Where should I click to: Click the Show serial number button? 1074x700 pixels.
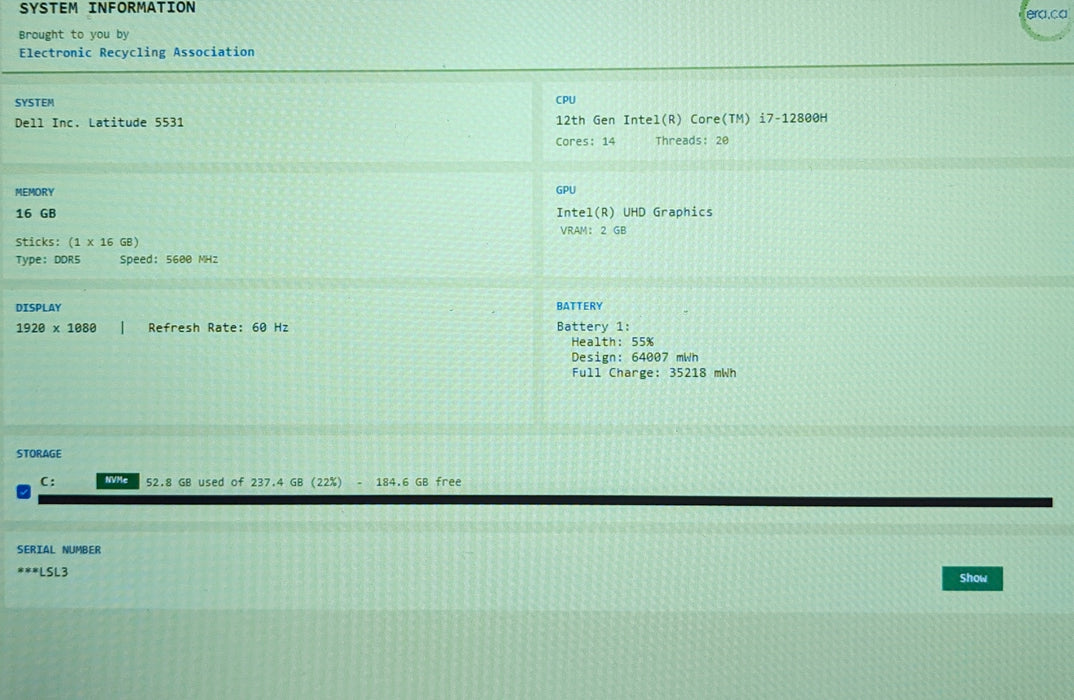(x=972, y=578)
